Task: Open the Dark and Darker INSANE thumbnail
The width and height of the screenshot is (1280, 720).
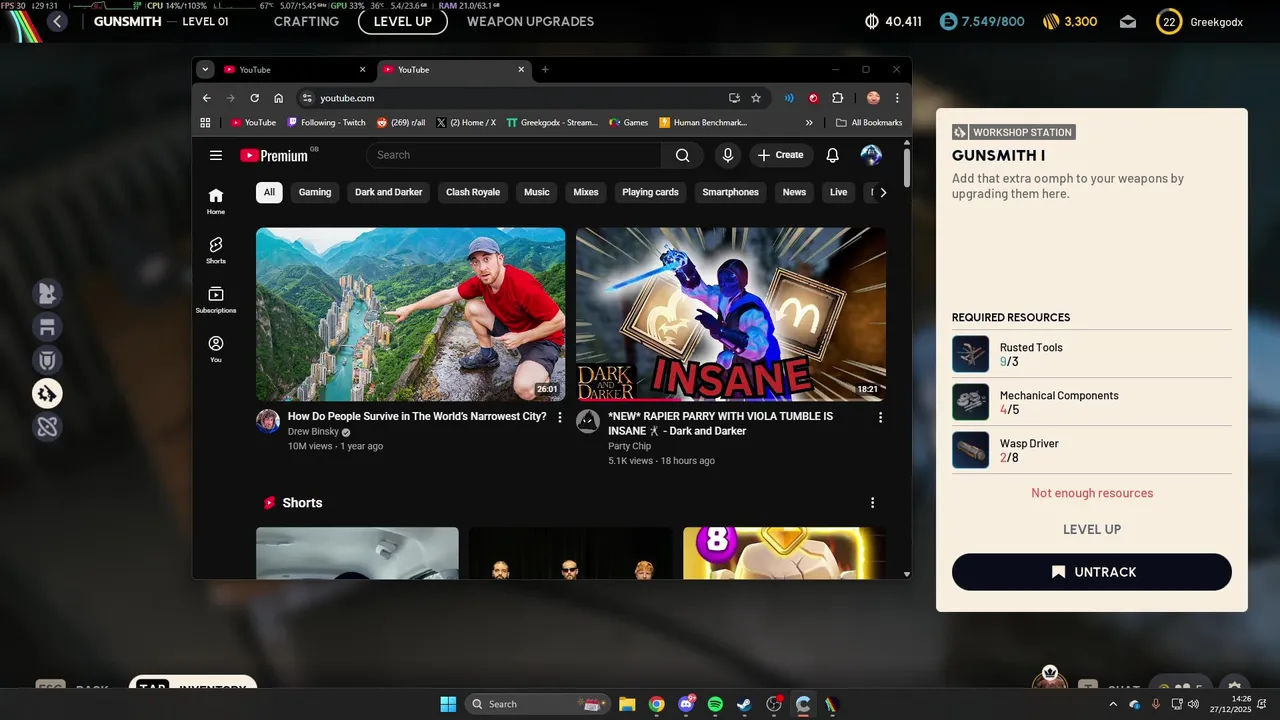Action: [x=731, y=314]
